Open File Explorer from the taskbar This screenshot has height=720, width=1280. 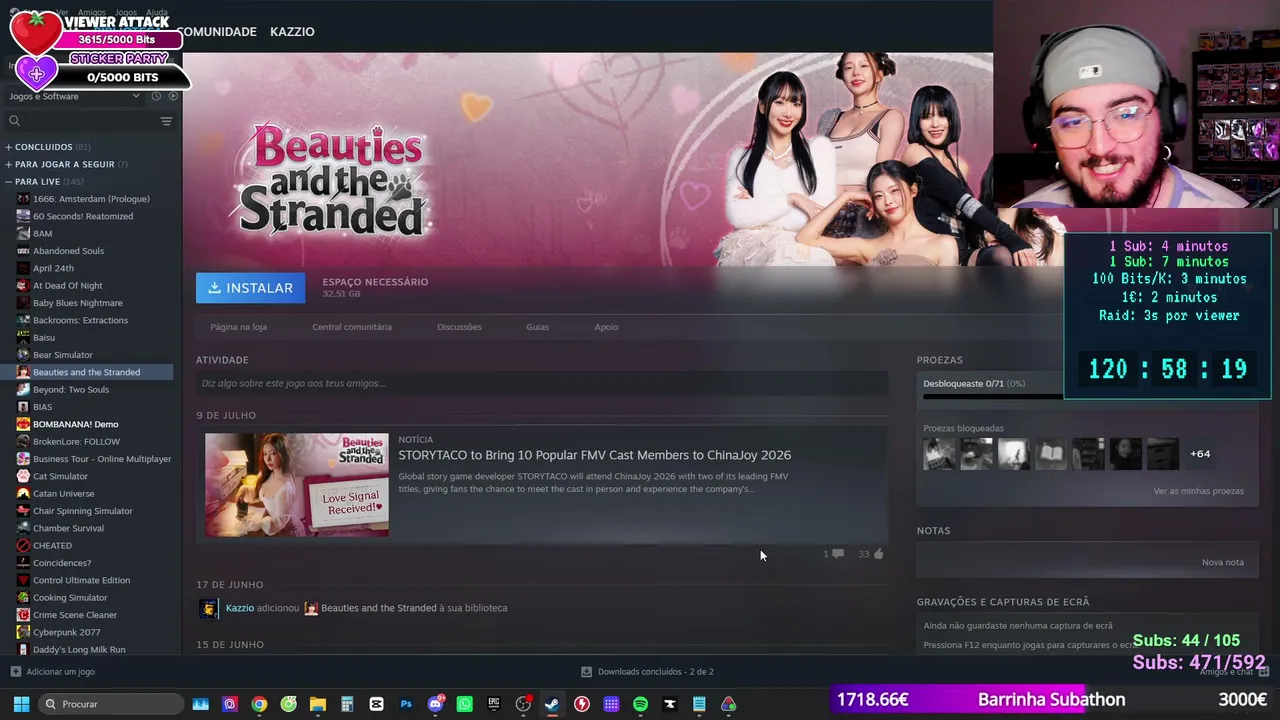318,704
